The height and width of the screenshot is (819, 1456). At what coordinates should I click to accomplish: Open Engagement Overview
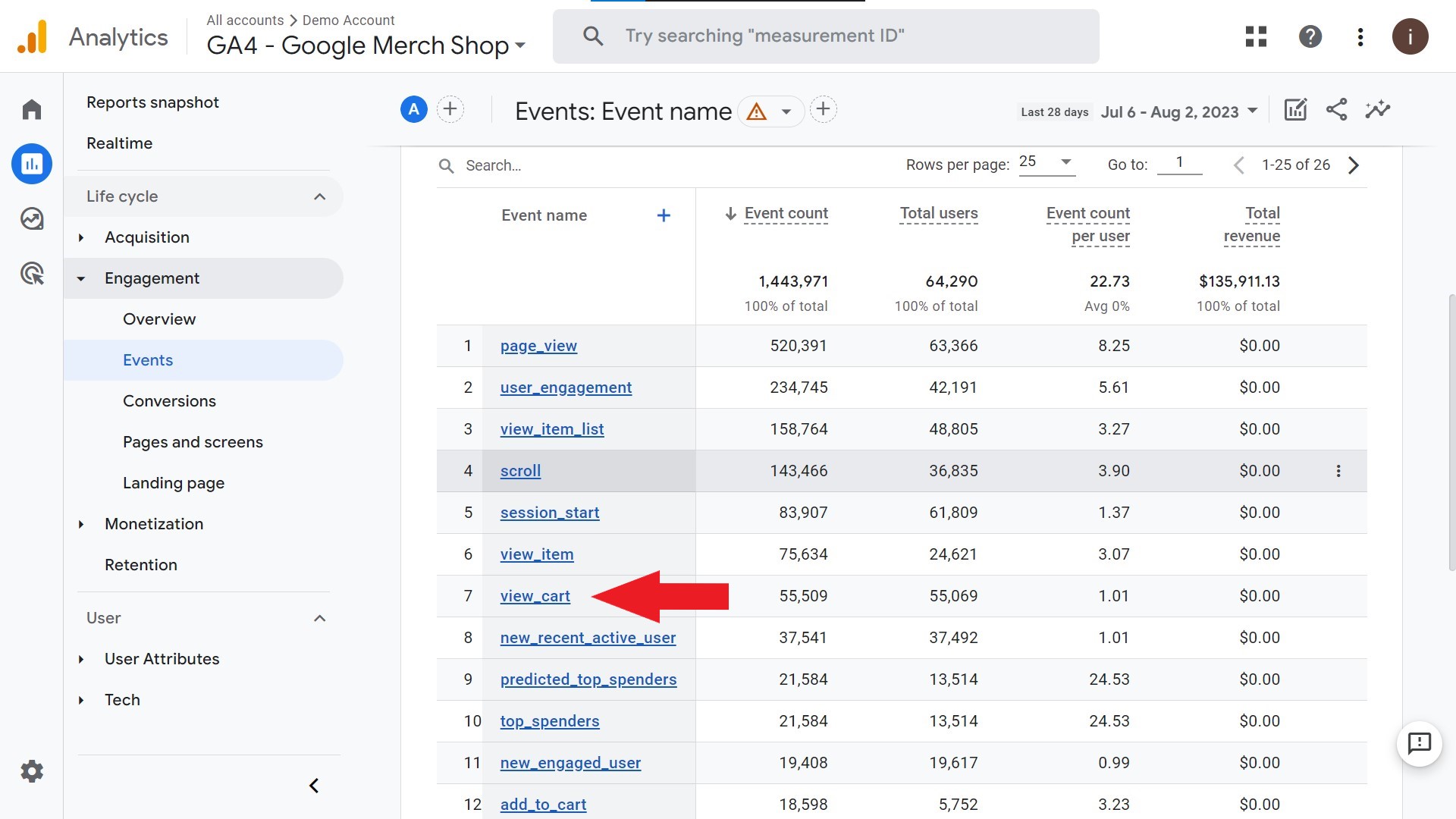tap(159, 319)
